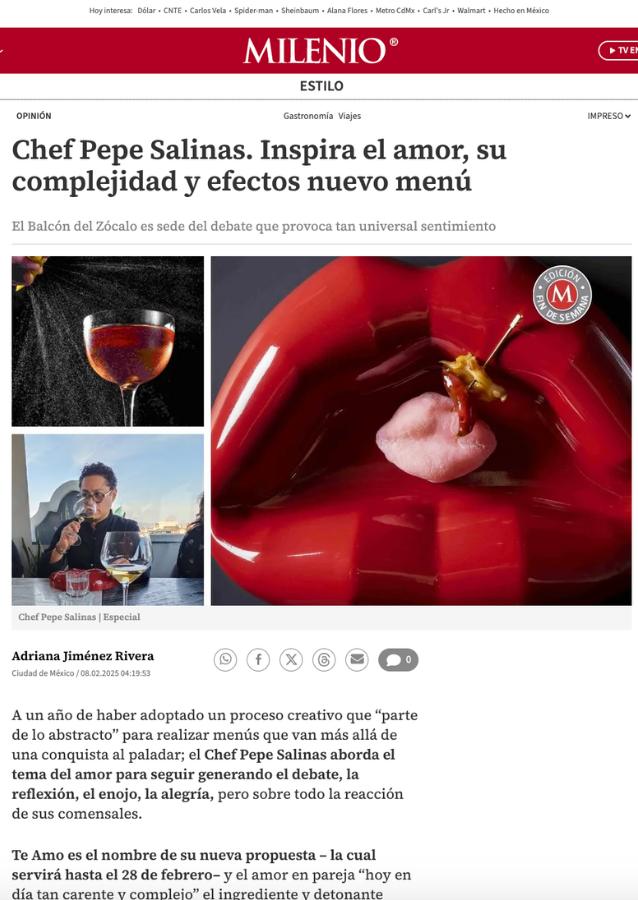The width and height of the screenshot is (638, 900).
Task: Open the Estilo section heading
Action: point(321,86)
